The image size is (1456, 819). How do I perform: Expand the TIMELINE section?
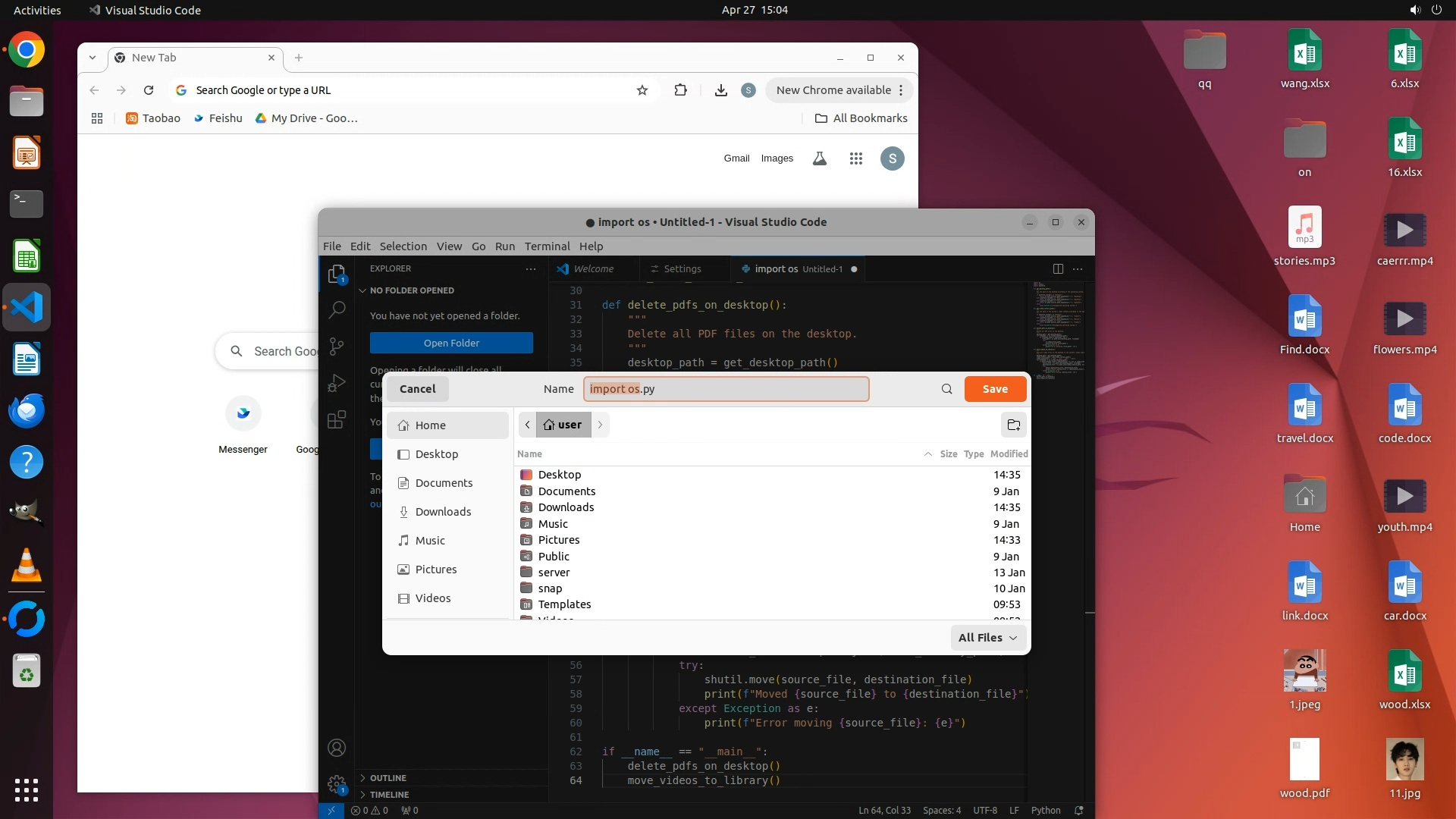(389, 795)
